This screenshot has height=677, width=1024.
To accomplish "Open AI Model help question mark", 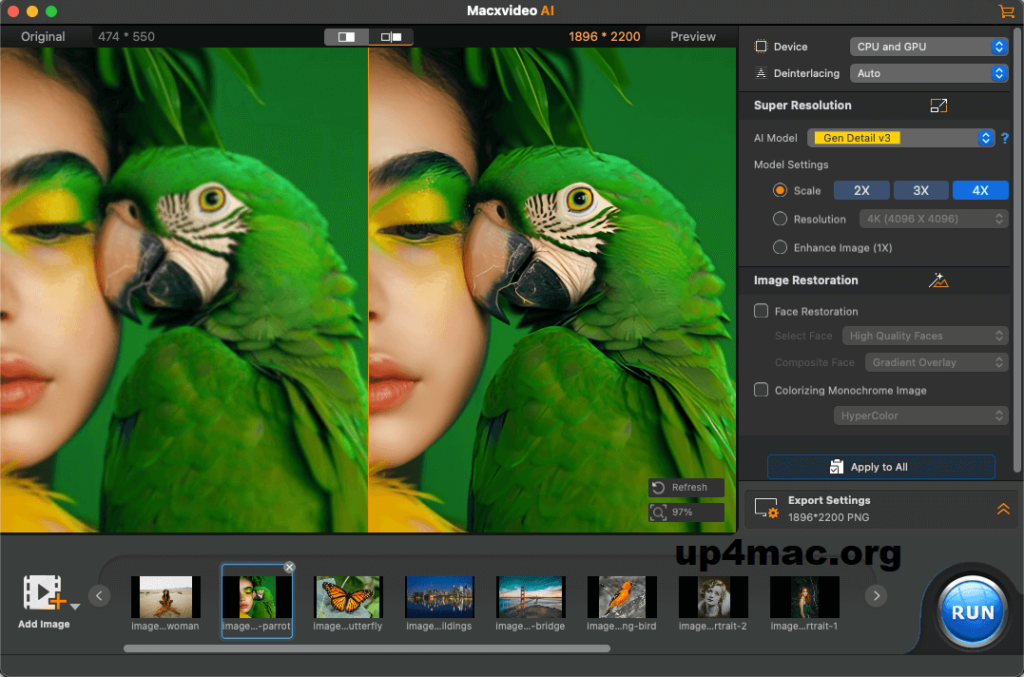I will (1004, 139).
